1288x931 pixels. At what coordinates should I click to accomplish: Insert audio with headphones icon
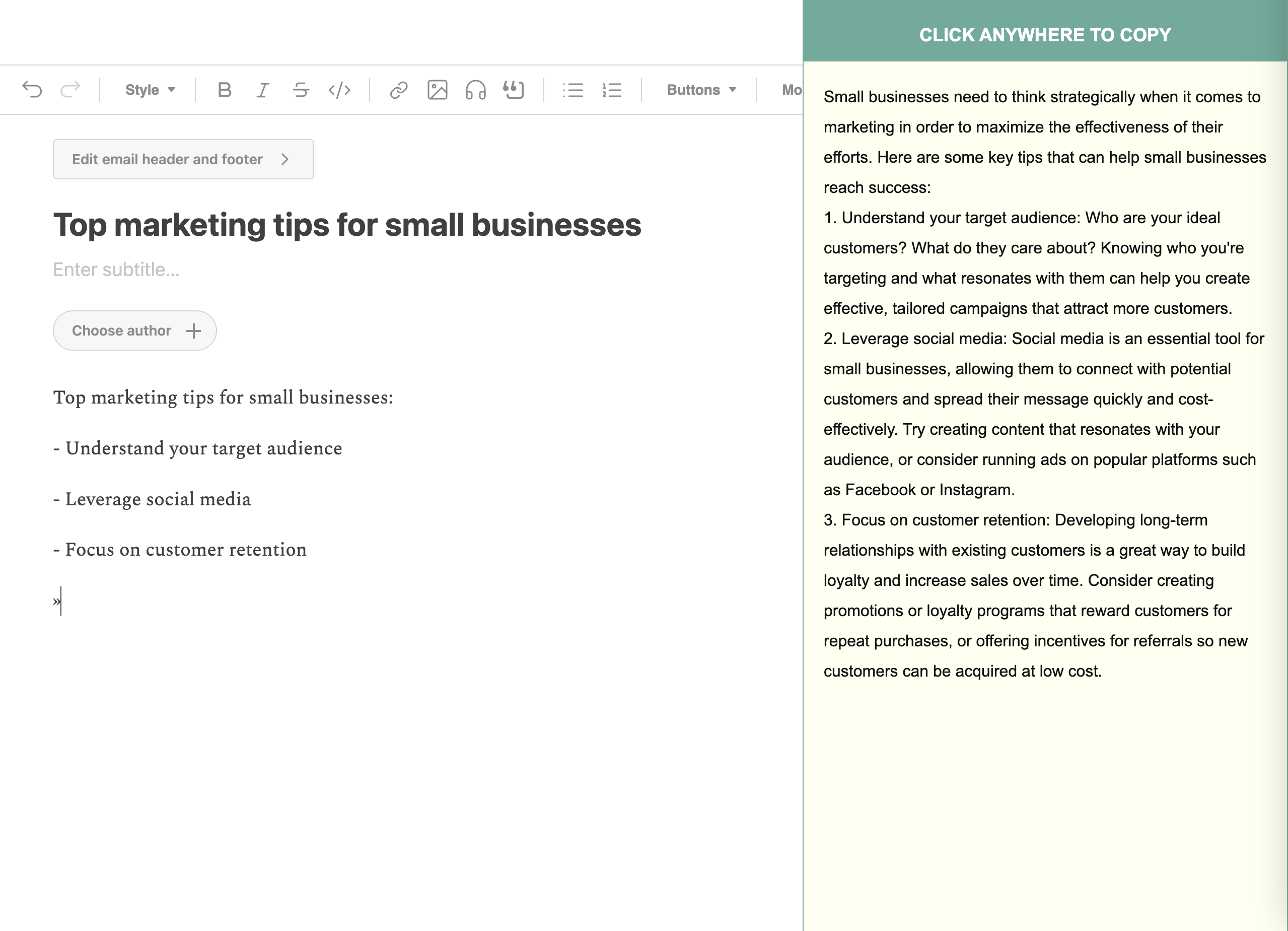pyautogui.click(x=475, y=90)
